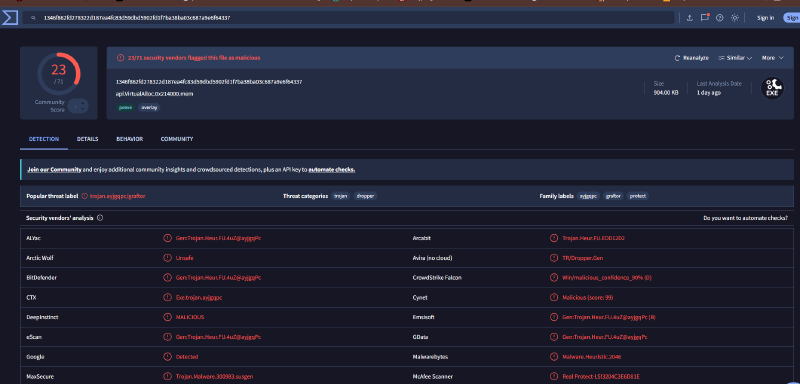The height and width of the screenshot is (384, 800).
Task: Click info icon next to Security vendors' analysis
Action: (x=100, y=218)
